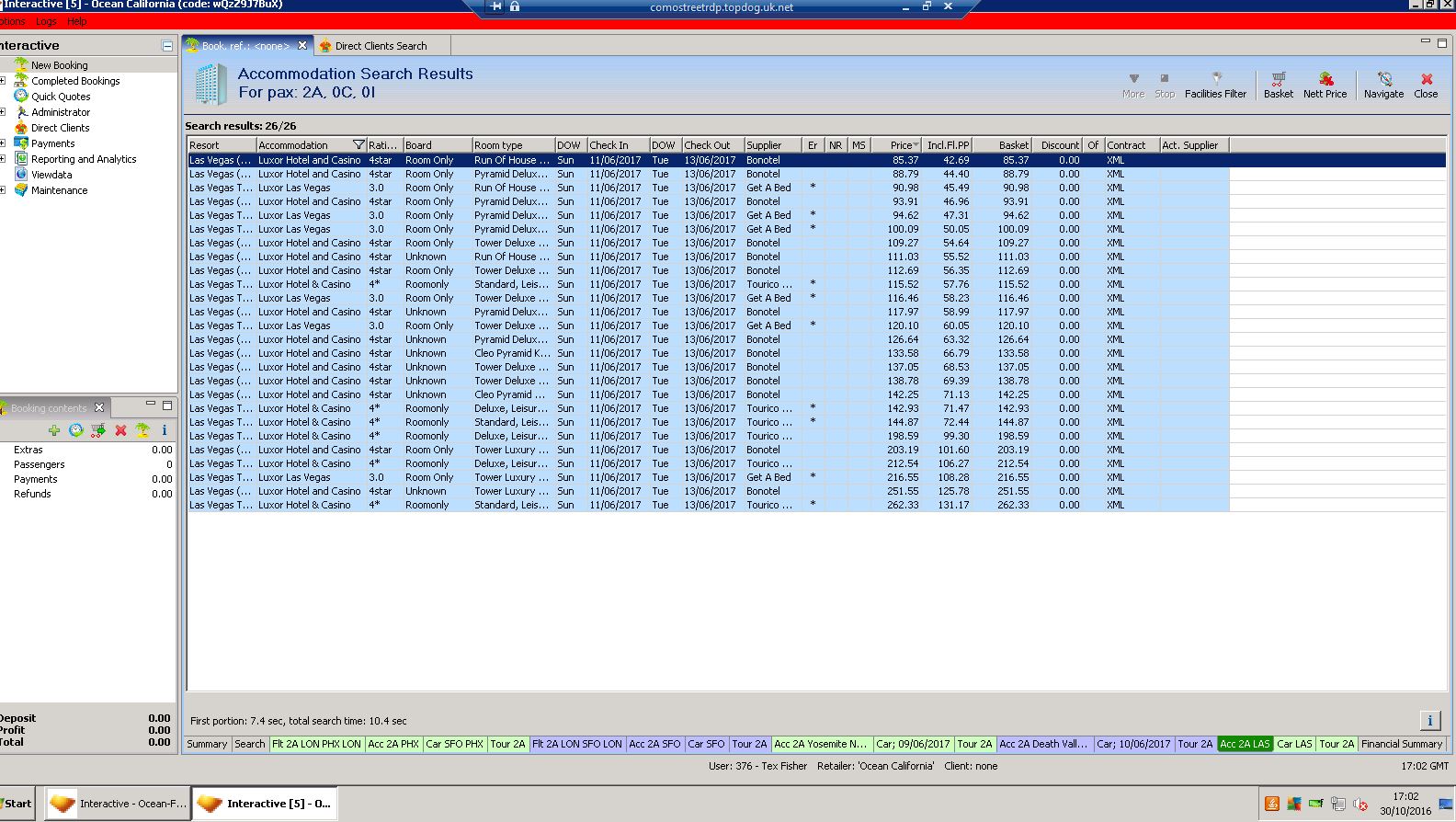
Task: Click the Windows Start button
Action: 17,803
